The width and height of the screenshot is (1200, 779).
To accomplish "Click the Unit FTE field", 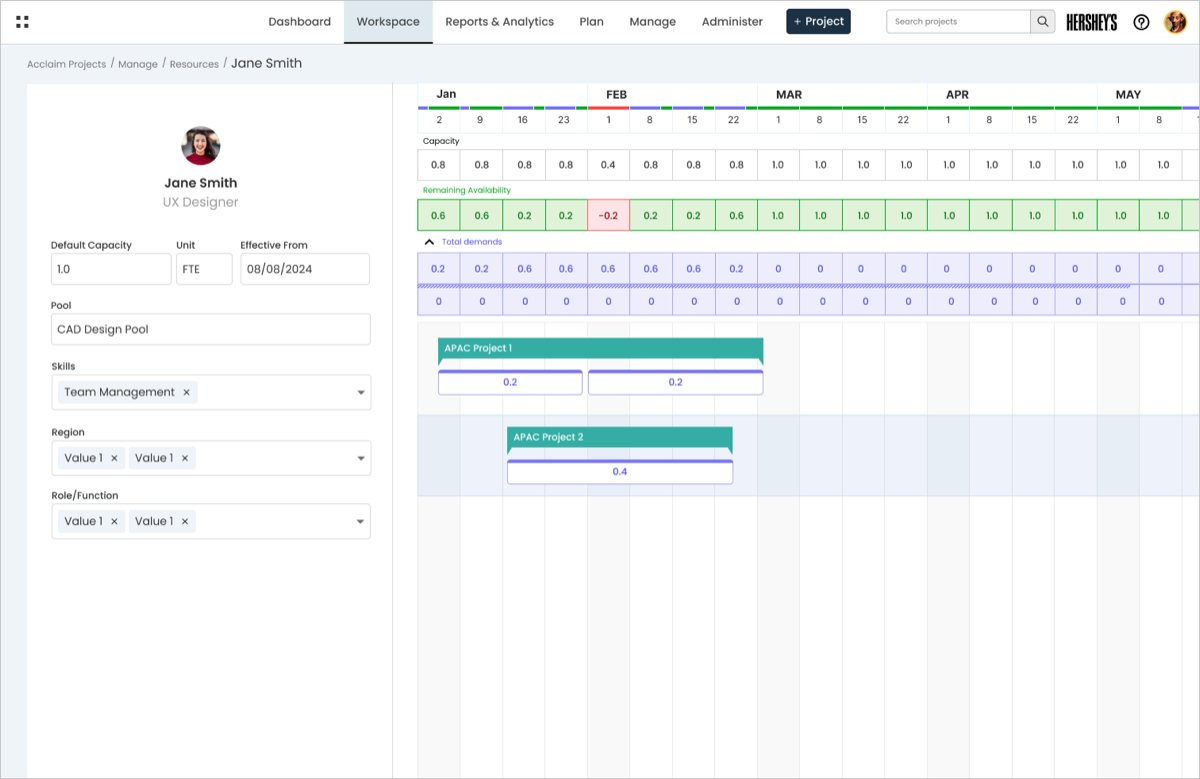I will click(x=204, y=269).
